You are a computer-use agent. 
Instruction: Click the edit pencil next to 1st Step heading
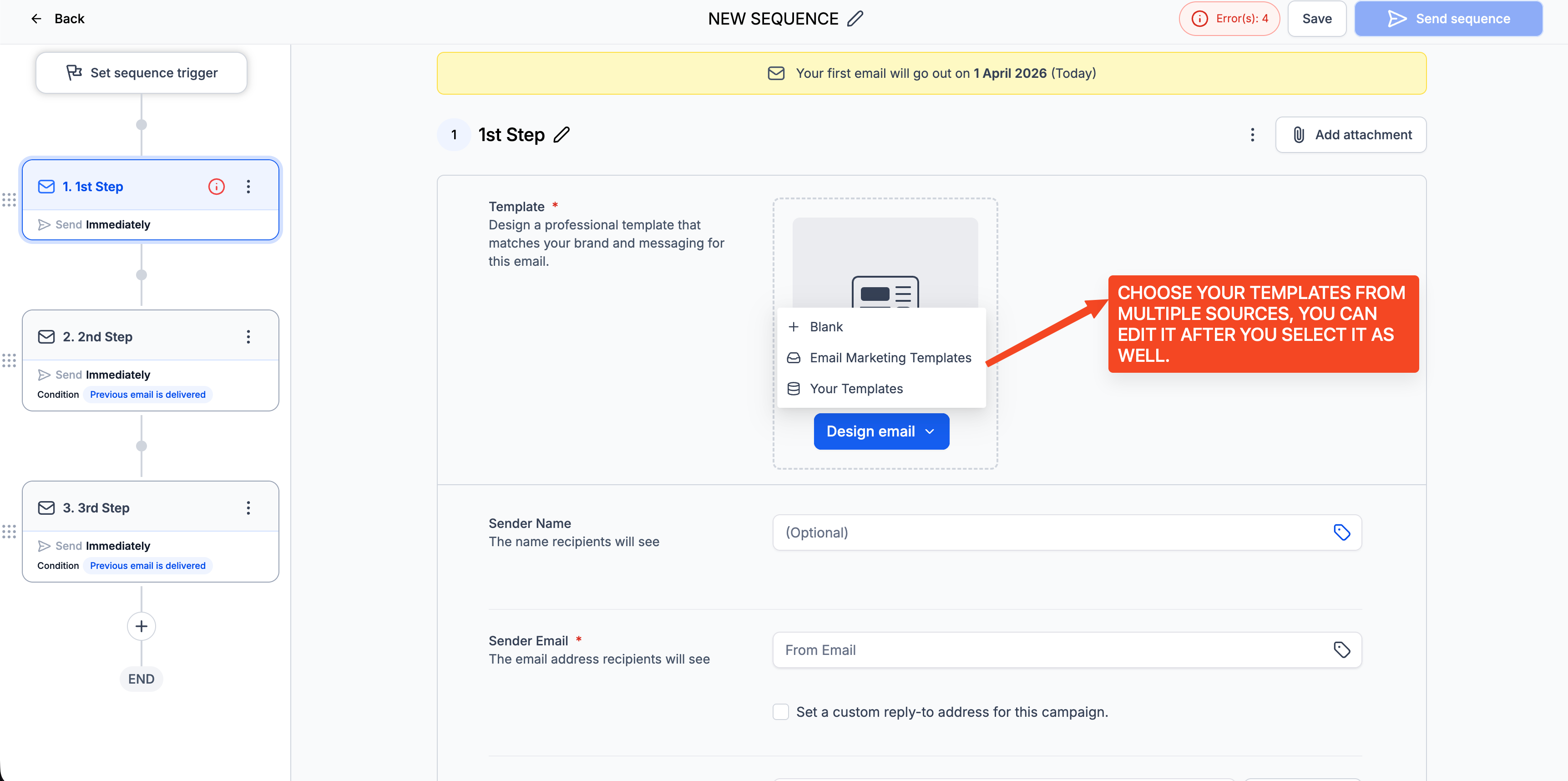point(561,135)
